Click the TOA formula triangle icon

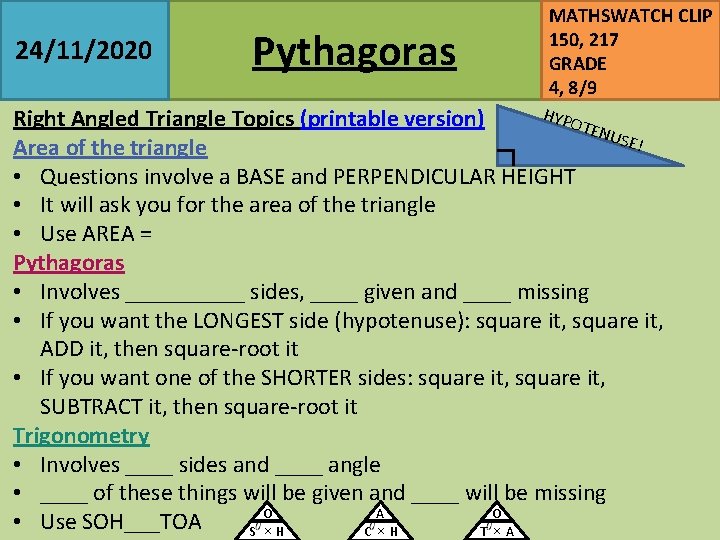496,521
